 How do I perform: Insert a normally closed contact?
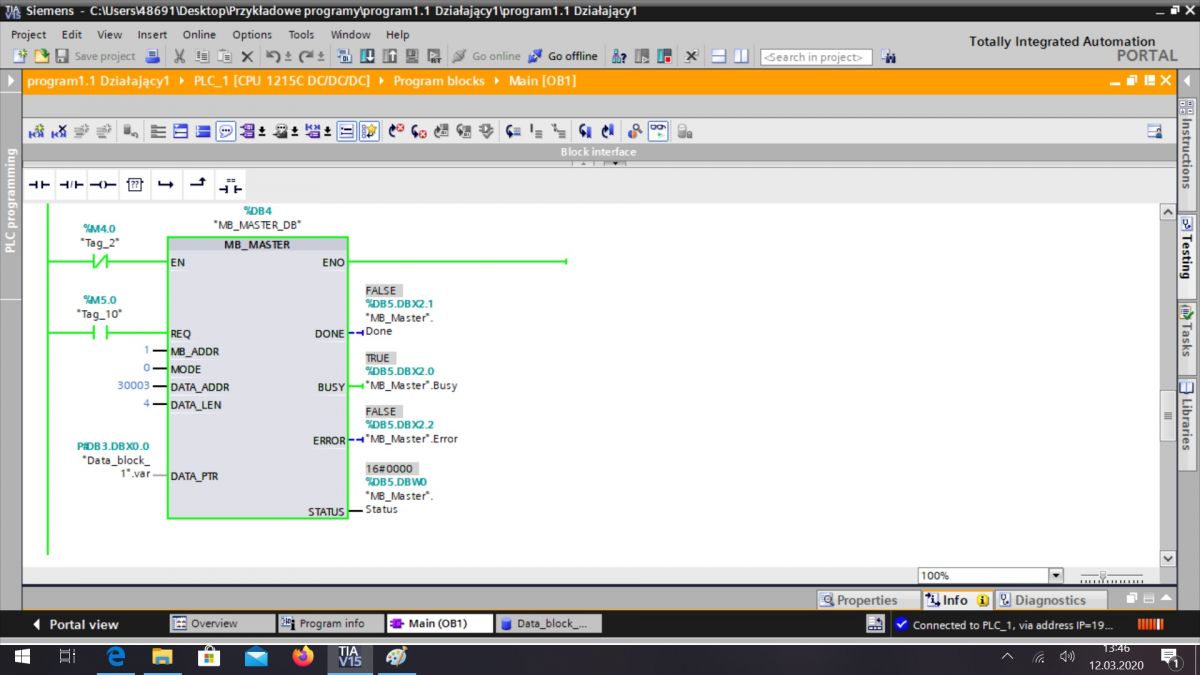point(71,185)
